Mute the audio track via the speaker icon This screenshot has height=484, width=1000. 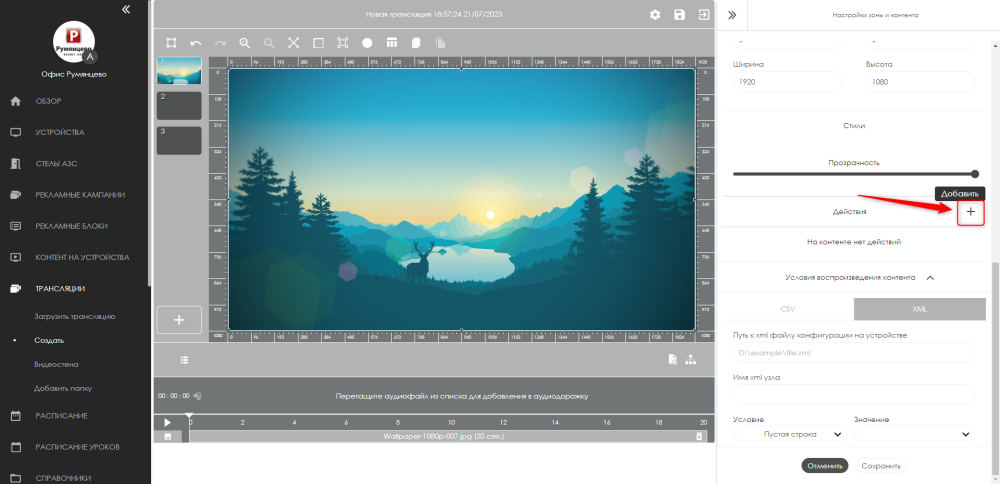[197, 397]
